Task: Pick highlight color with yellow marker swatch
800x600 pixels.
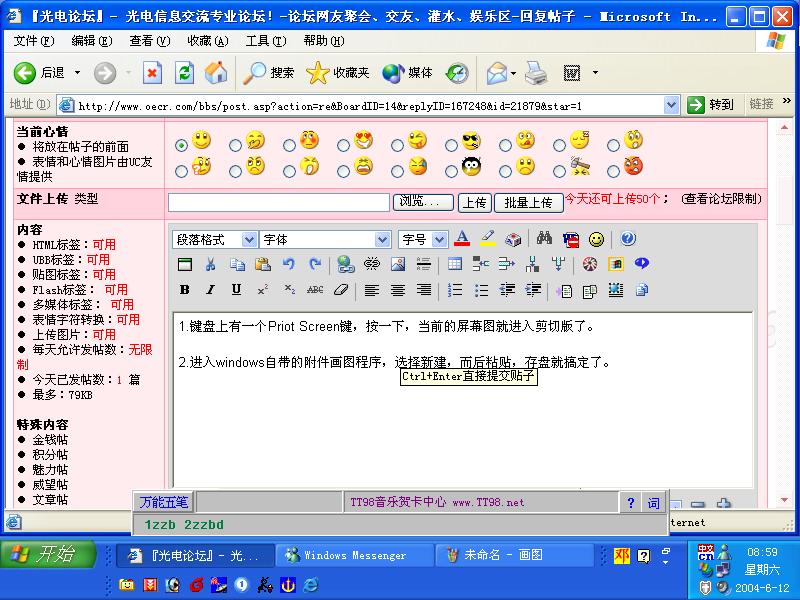Action: [x=488, y=238]
